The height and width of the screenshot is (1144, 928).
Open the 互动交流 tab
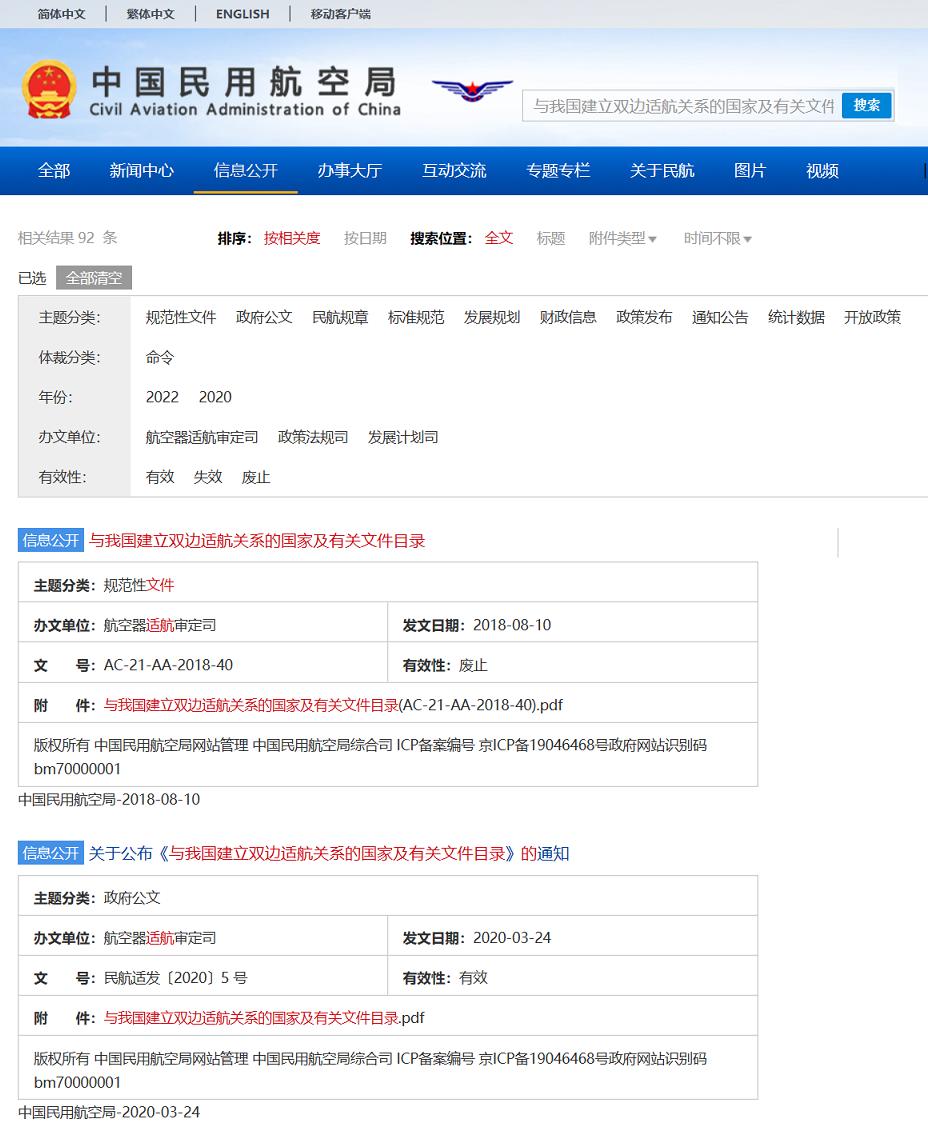click(x=455, y=171)
